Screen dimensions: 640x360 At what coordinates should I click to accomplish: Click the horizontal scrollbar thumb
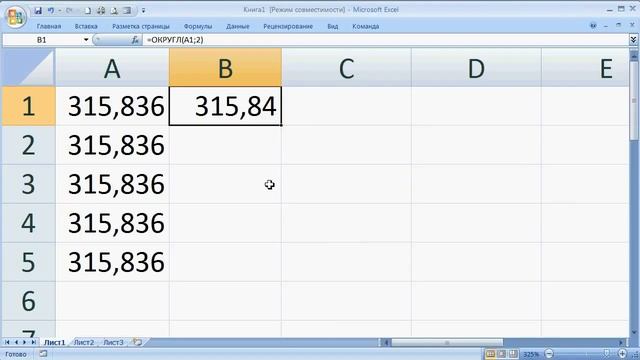447,342
